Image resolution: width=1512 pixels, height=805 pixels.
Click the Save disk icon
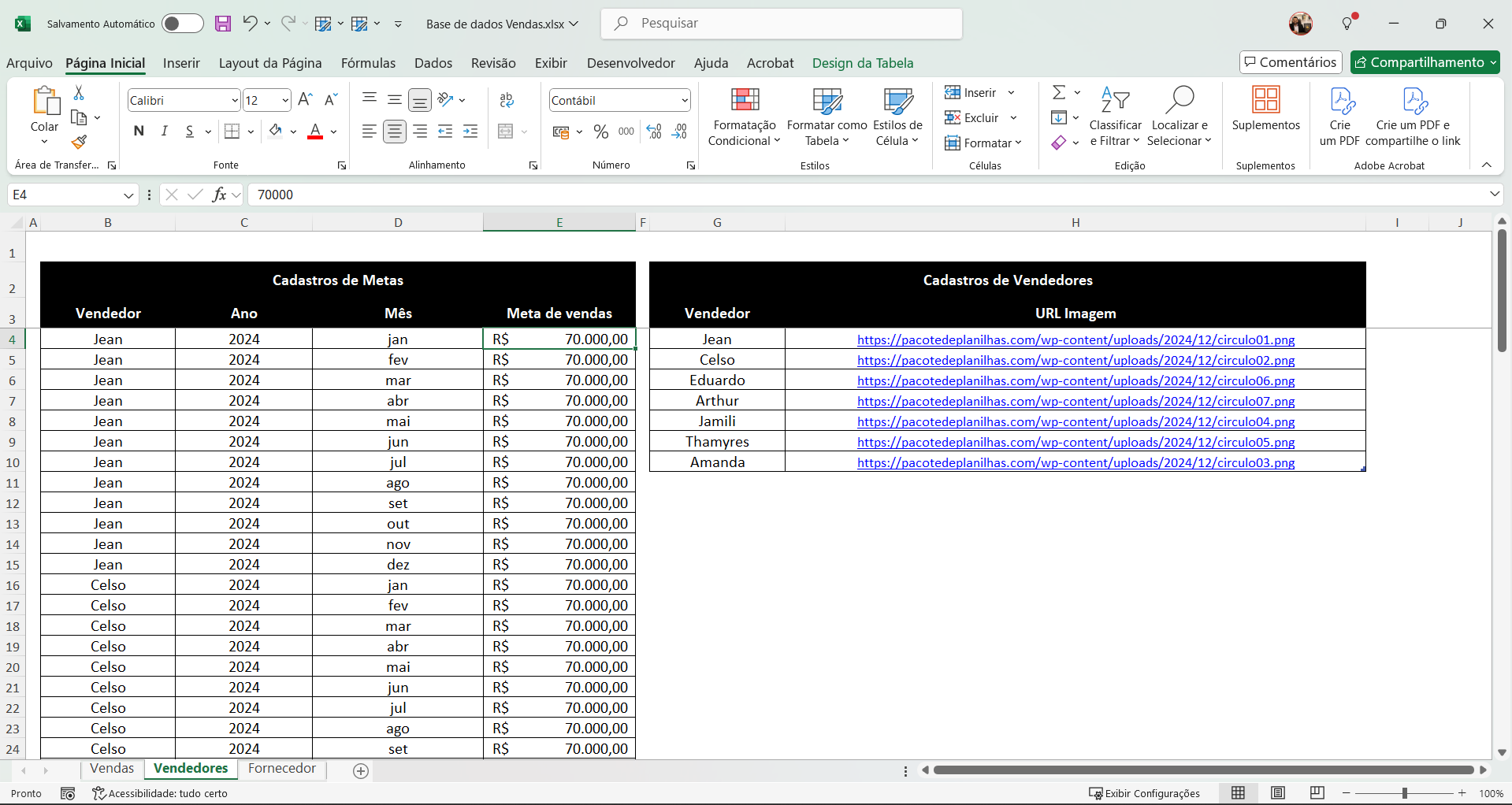223,24
